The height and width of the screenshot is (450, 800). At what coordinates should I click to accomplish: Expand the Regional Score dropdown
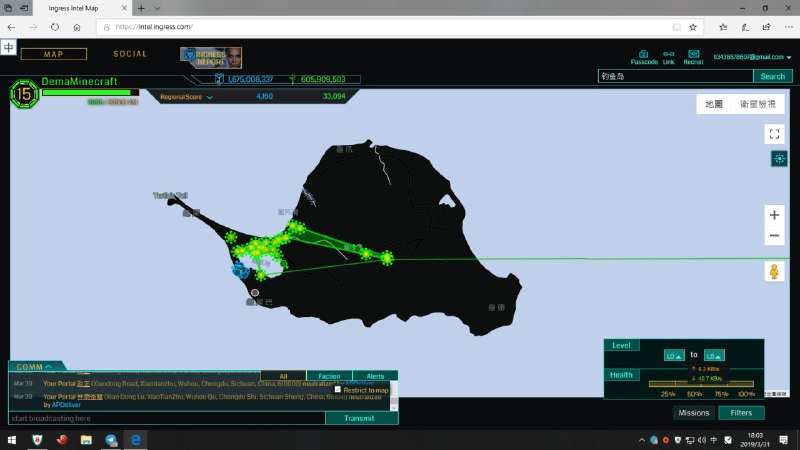210,97
